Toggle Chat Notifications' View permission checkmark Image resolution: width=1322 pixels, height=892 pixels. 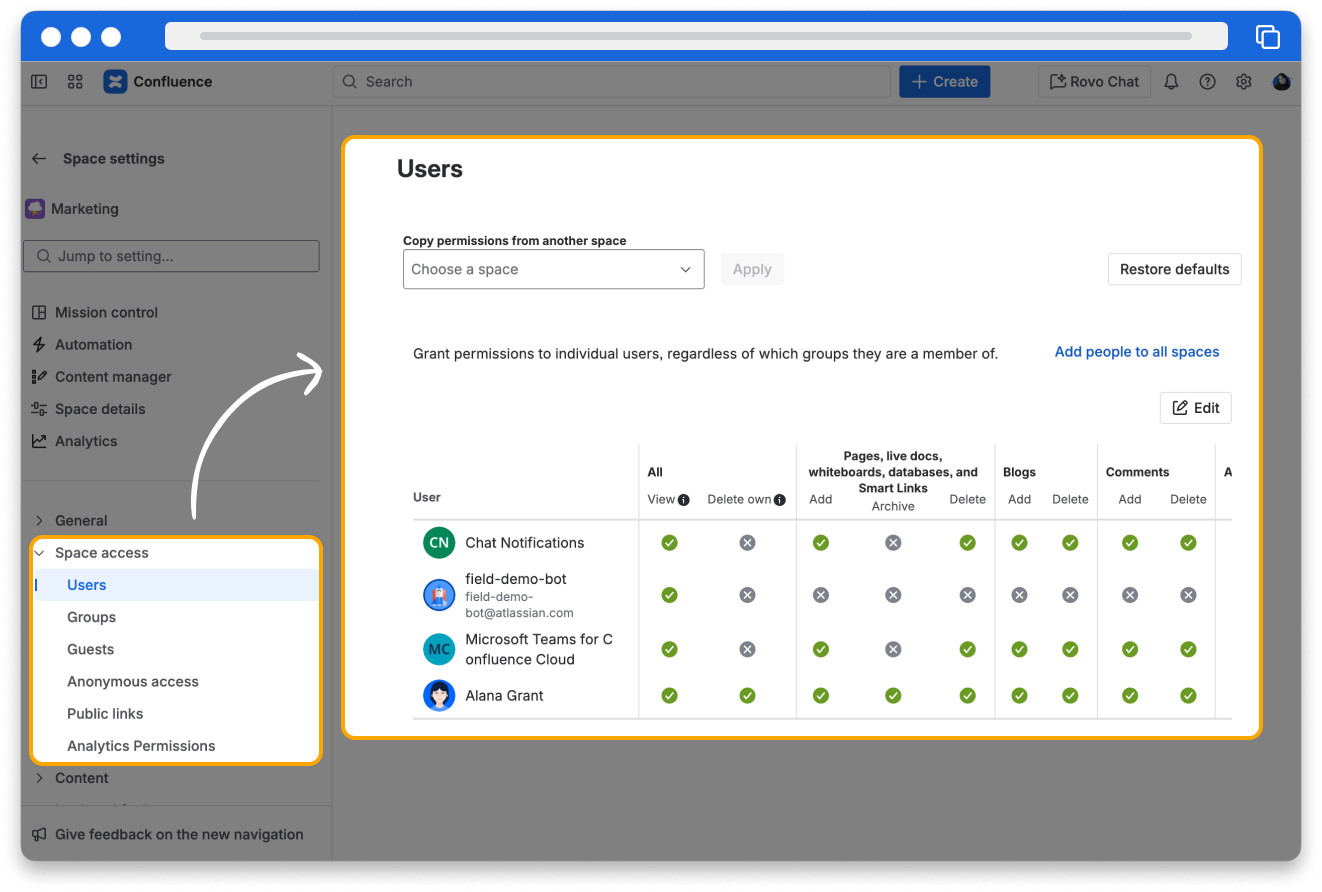coord(669,542)
